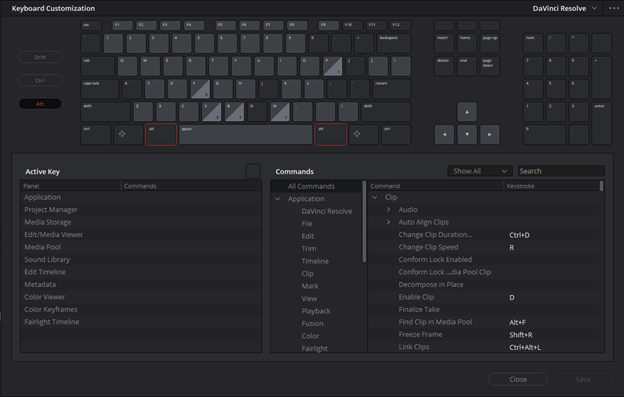Open the Show All filter dropdown

[479, 171]
